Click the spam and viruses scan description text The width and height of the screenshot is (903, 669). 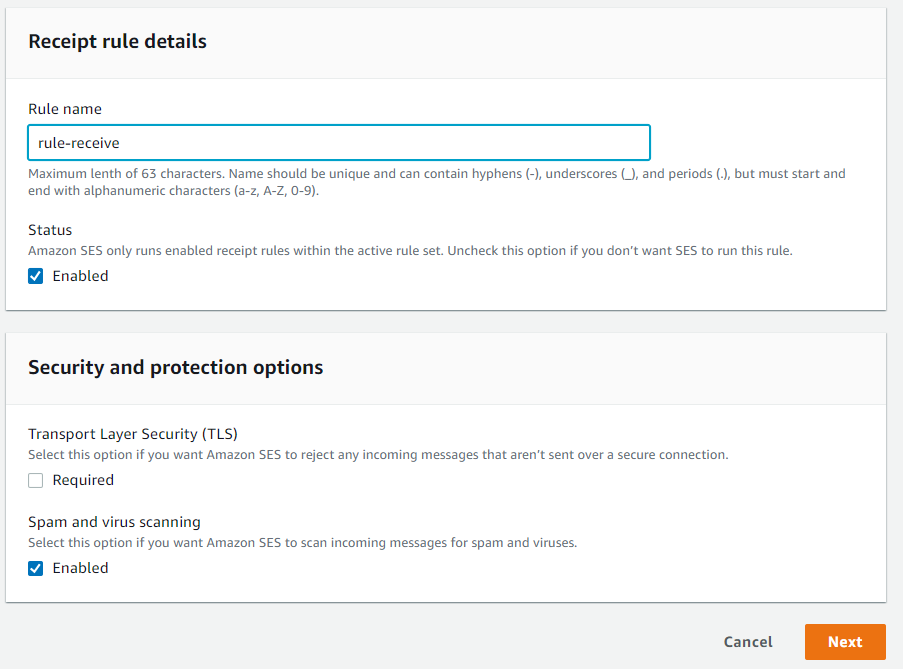302,543
